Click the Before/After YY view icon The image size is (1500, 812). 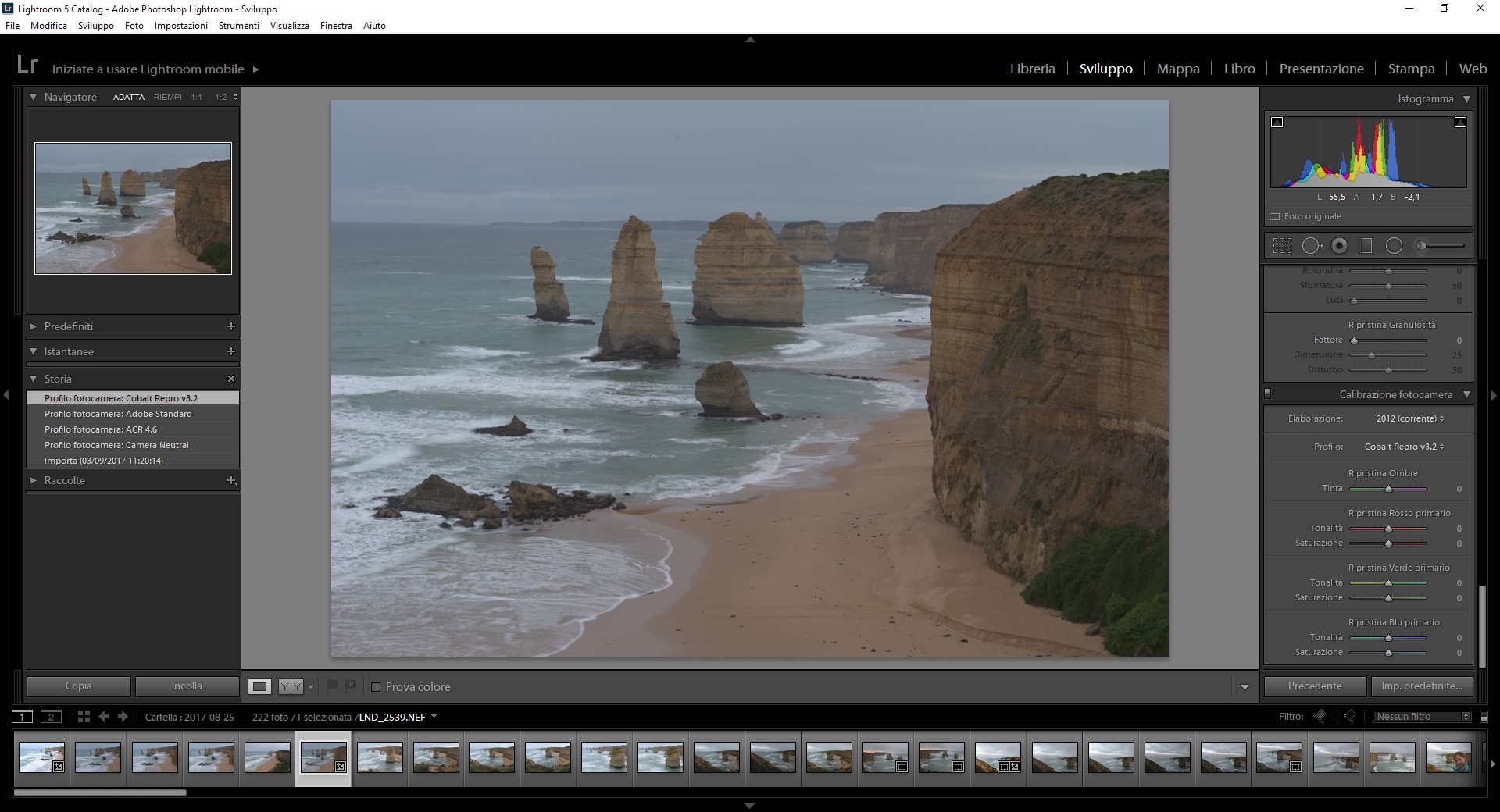[x=291, y=687]
